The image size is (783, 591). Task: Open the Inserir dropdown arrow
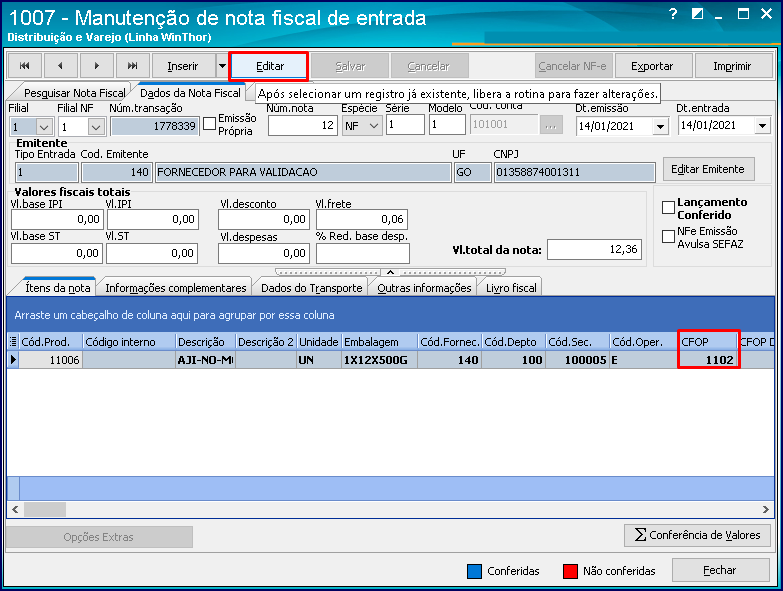(x=222, y=66)
